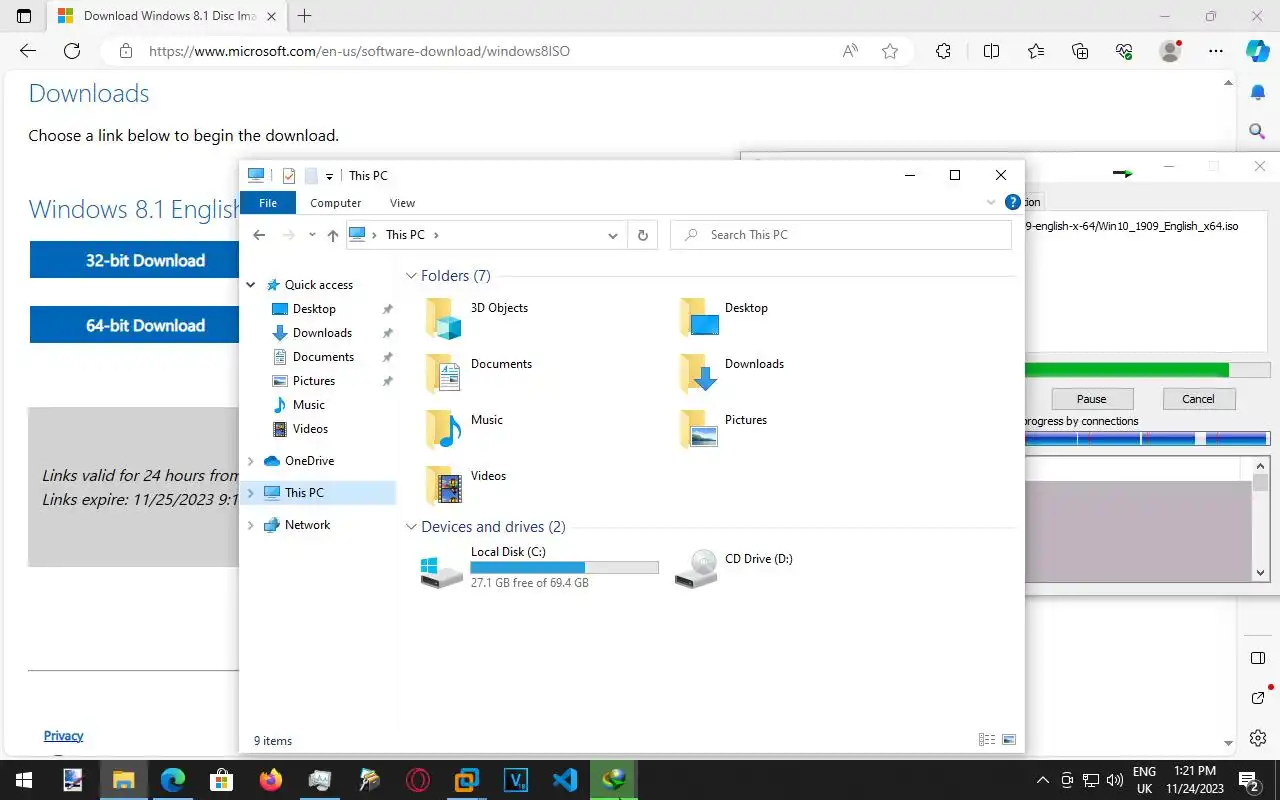Toggle Edge split screen icon

tap(992, 51)
